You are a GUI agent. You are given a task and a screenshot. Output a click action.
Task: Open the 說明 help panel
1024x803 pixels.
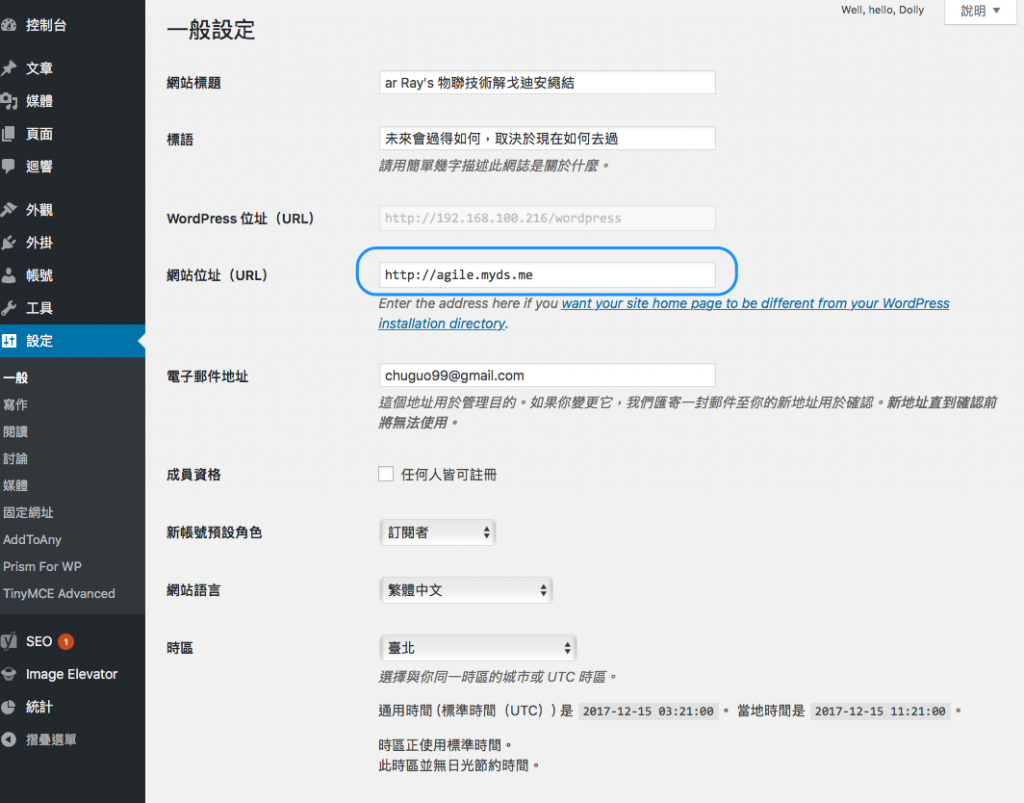pyautogui.click(x=979, y=11)
